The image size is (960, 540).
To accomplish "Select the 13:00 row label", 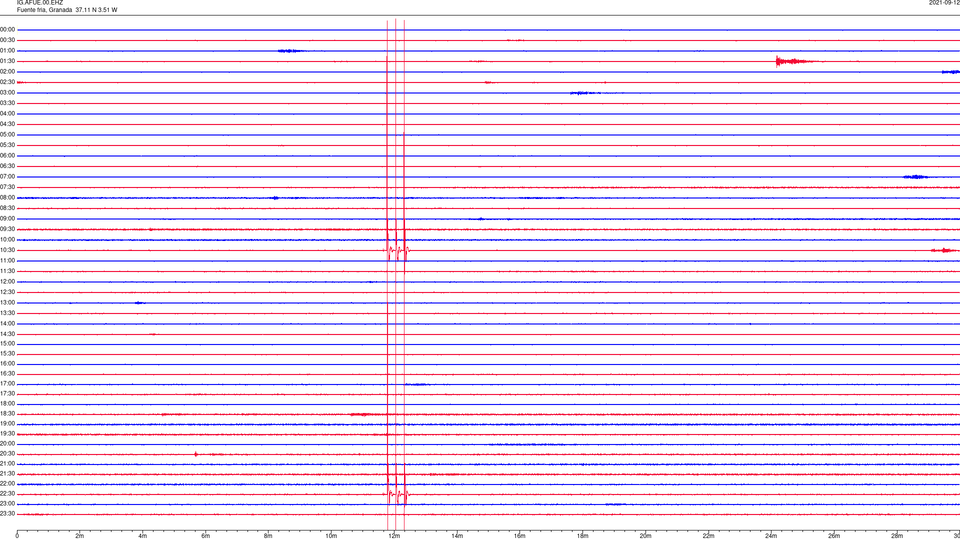I will click(x=8, y=302).
